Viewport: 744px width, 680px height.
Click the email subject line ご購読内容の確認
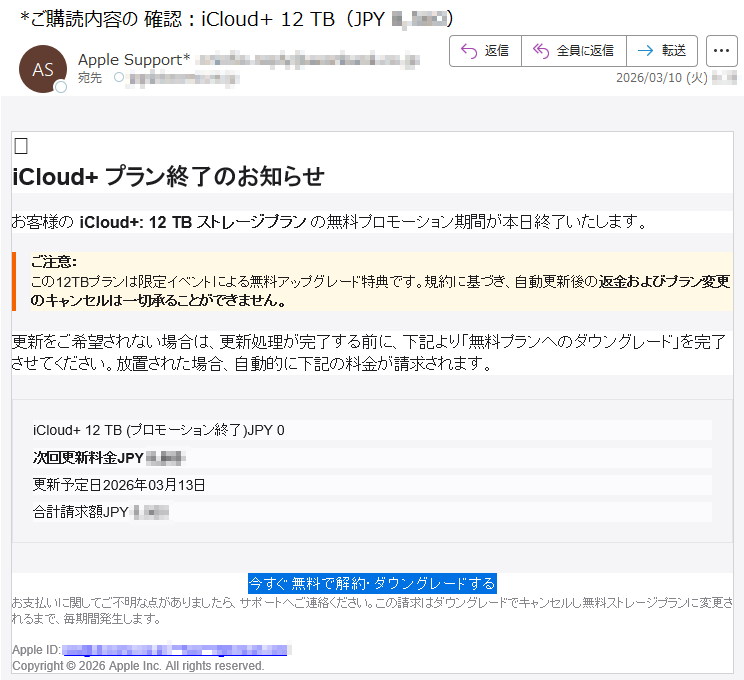[237, 19]
